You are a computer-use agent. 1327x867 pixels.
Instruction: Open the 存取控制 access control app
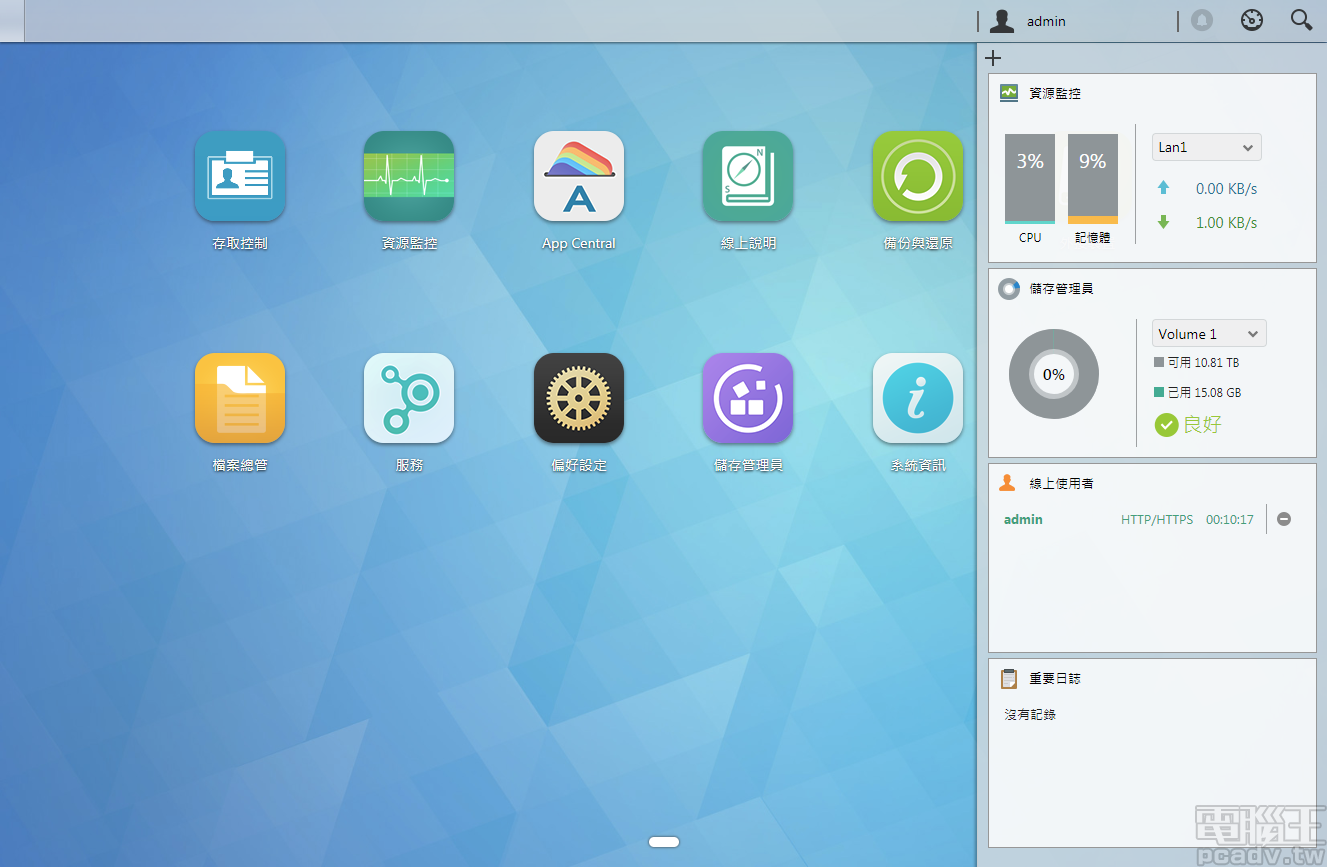(x=240, y=176)
